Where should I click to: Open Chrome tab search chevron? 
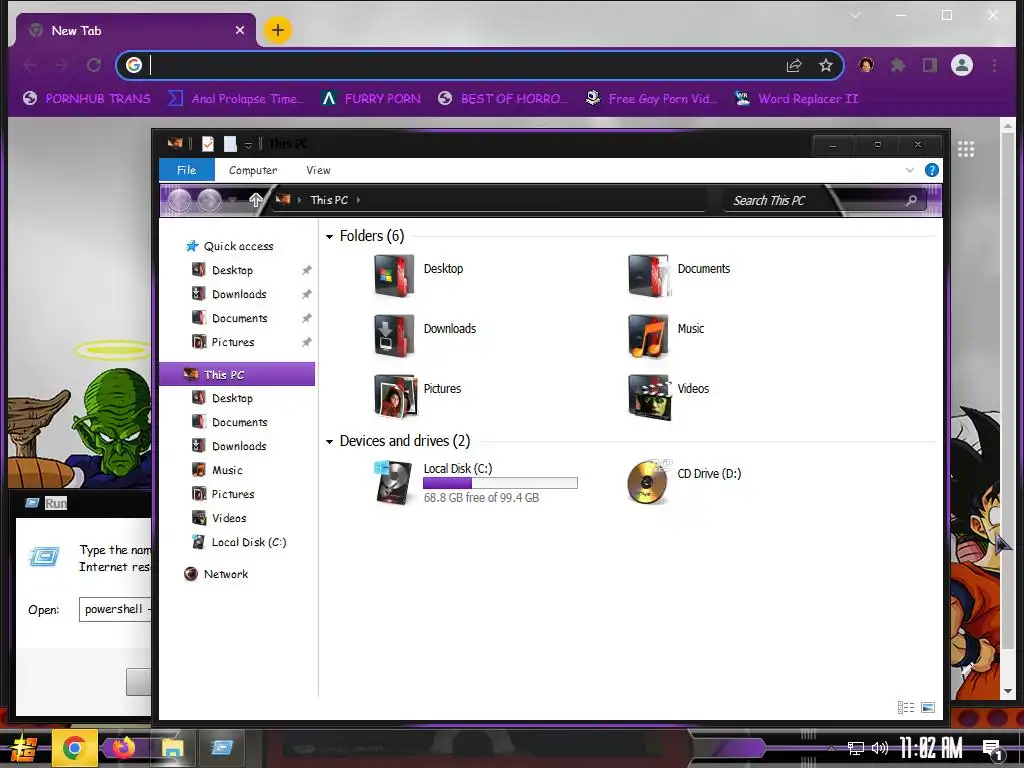pyautogui.click(x=855, y=15)
